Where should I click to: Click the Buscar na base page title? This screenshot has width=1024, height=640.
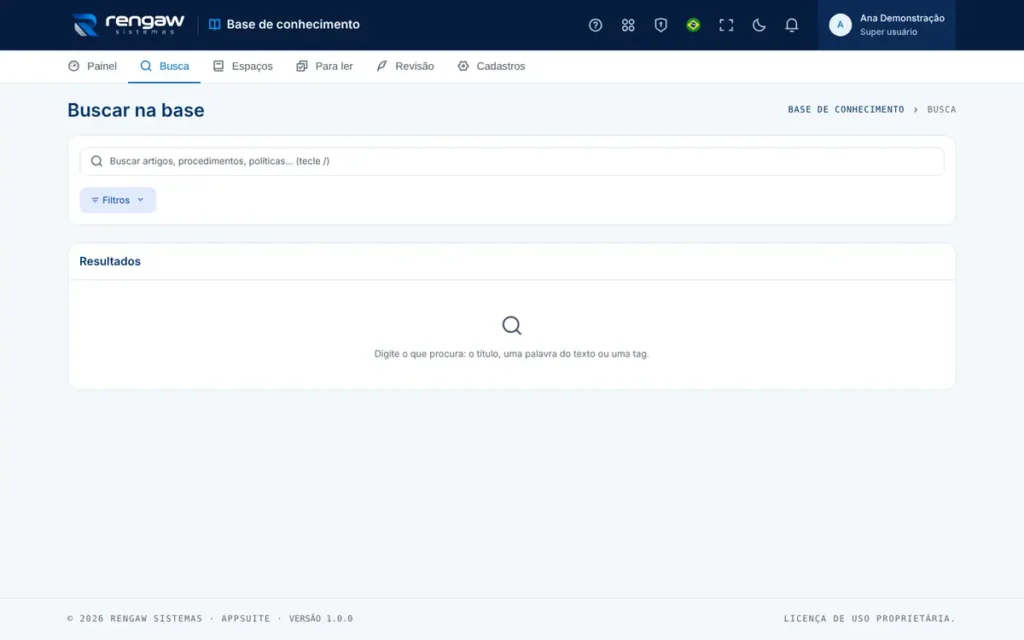coord(136,110)
